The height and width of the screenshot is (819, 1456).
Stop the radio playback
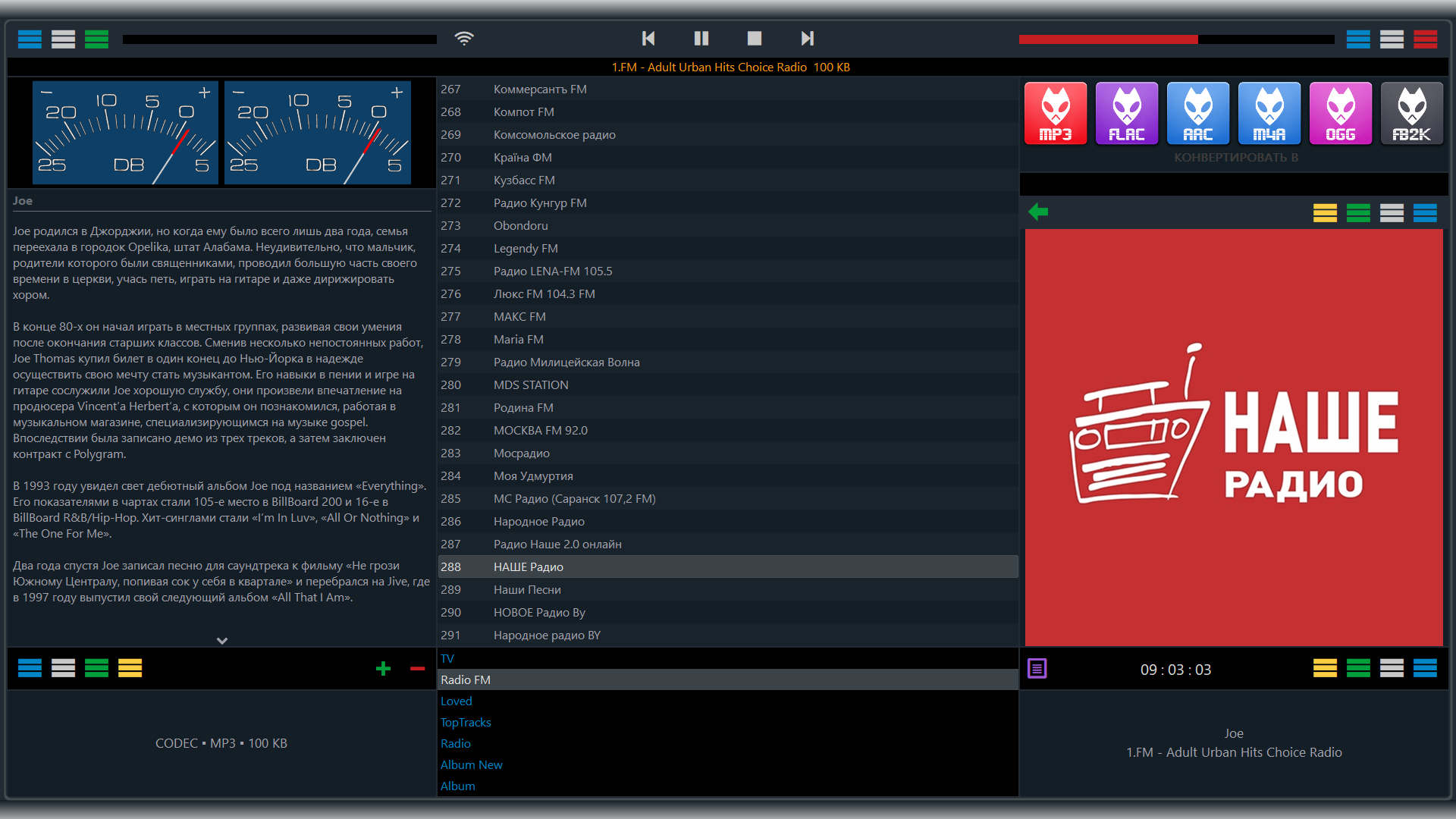point(754,38)
